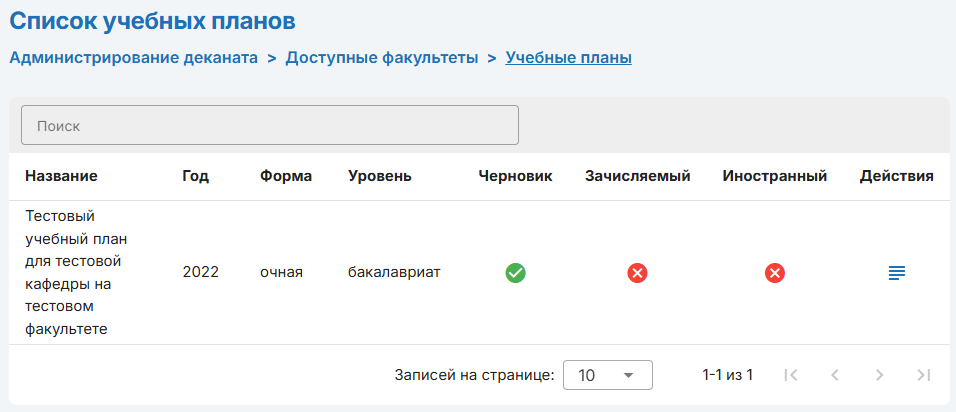The image size is (956, 412).
Task: Go to the next page of records
Action: pos(879,375)
